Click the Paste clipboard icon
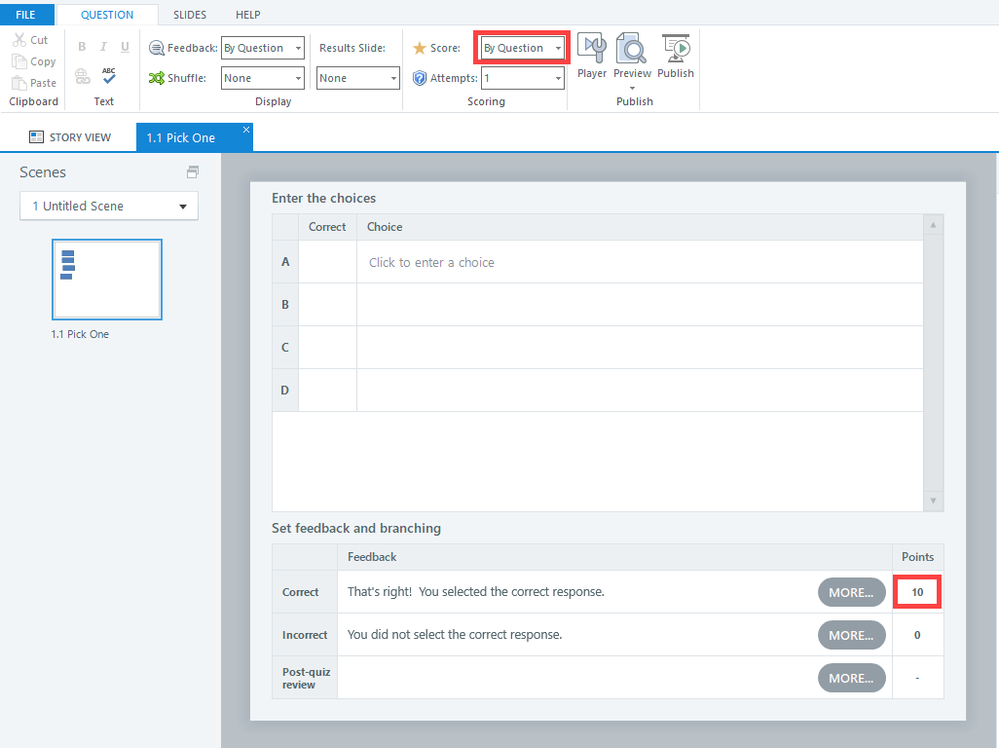The image size is (999, 748). point(19,83)
